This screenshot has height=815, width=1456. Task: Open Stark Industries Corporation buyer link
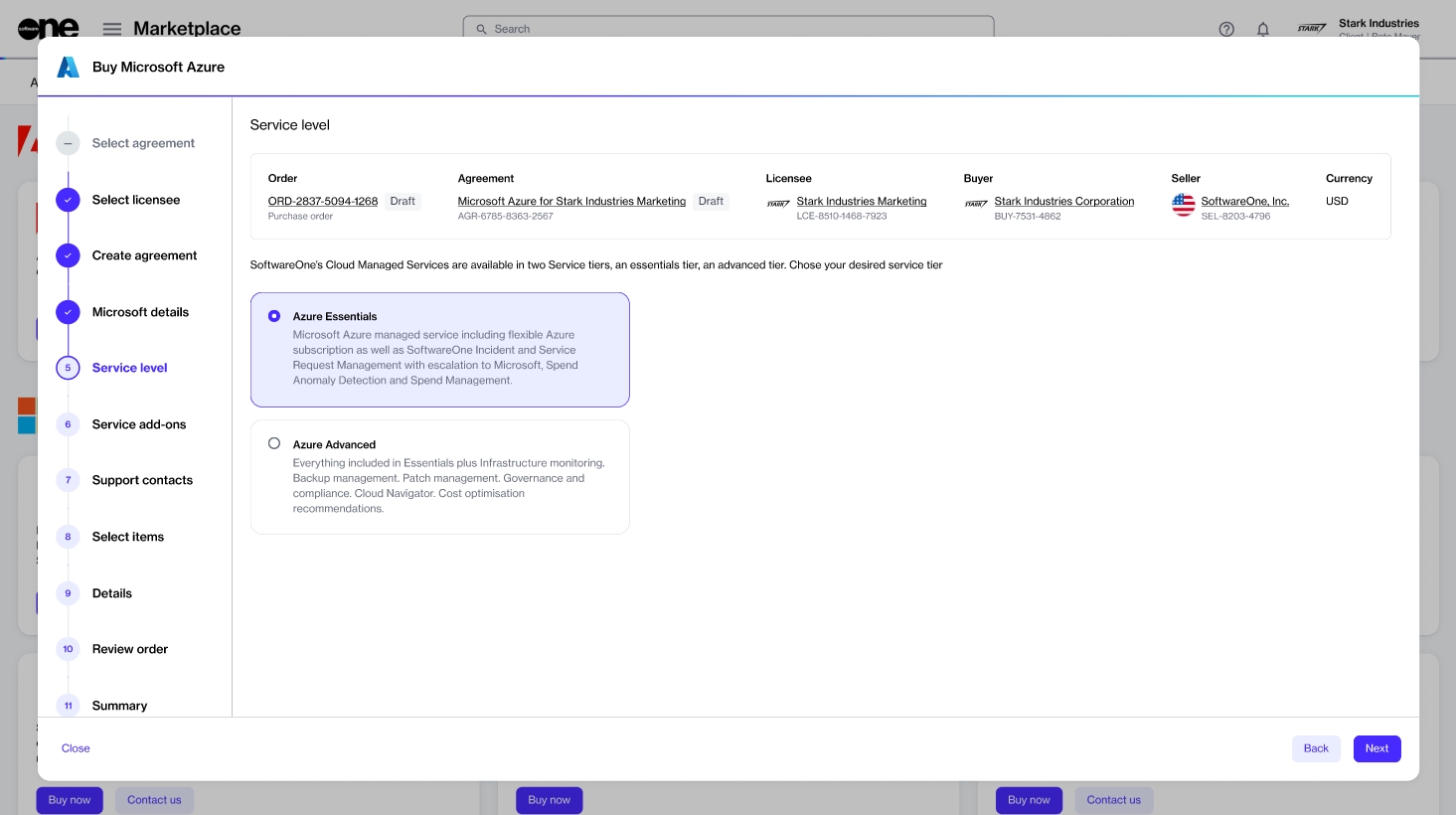1063,201
